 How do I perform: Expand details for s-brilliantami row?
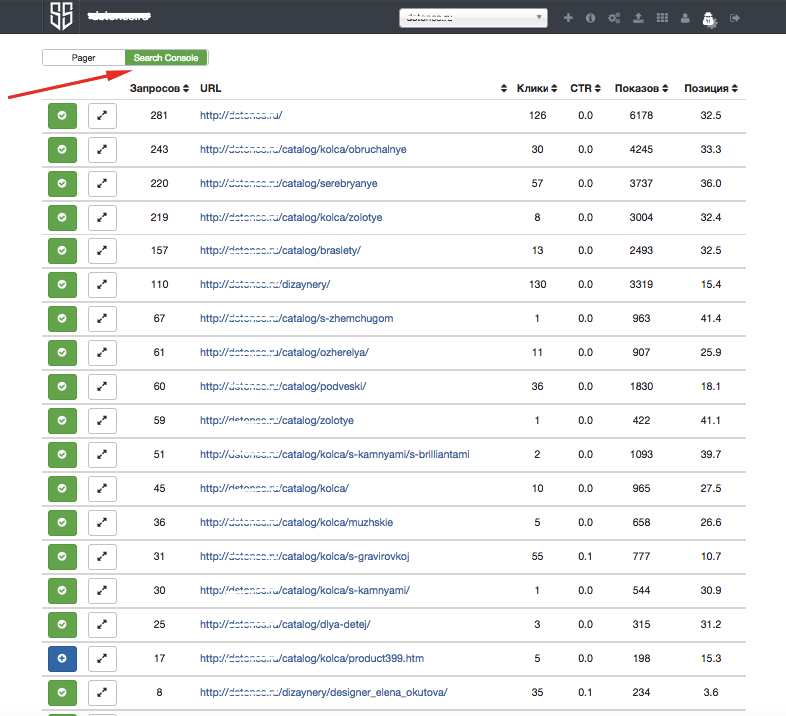pyautogui.click(x=102, y=455)
